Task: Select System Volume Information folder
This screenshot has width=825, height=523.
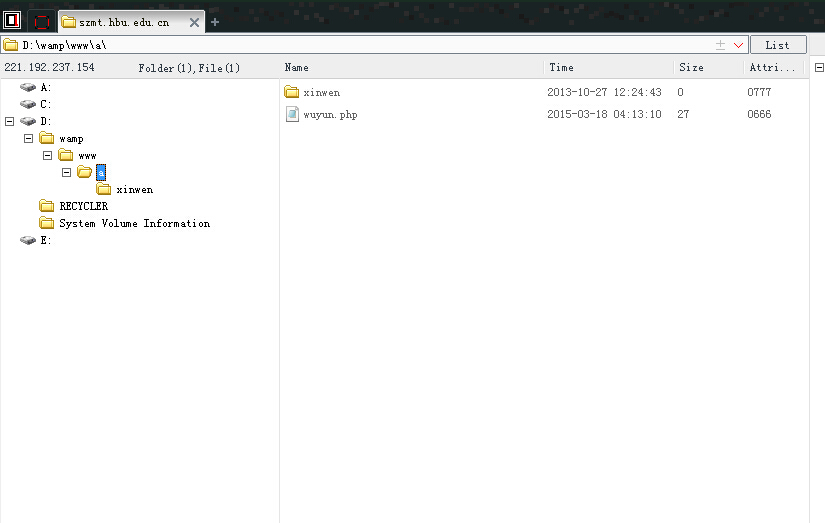Action: (135, 223)
